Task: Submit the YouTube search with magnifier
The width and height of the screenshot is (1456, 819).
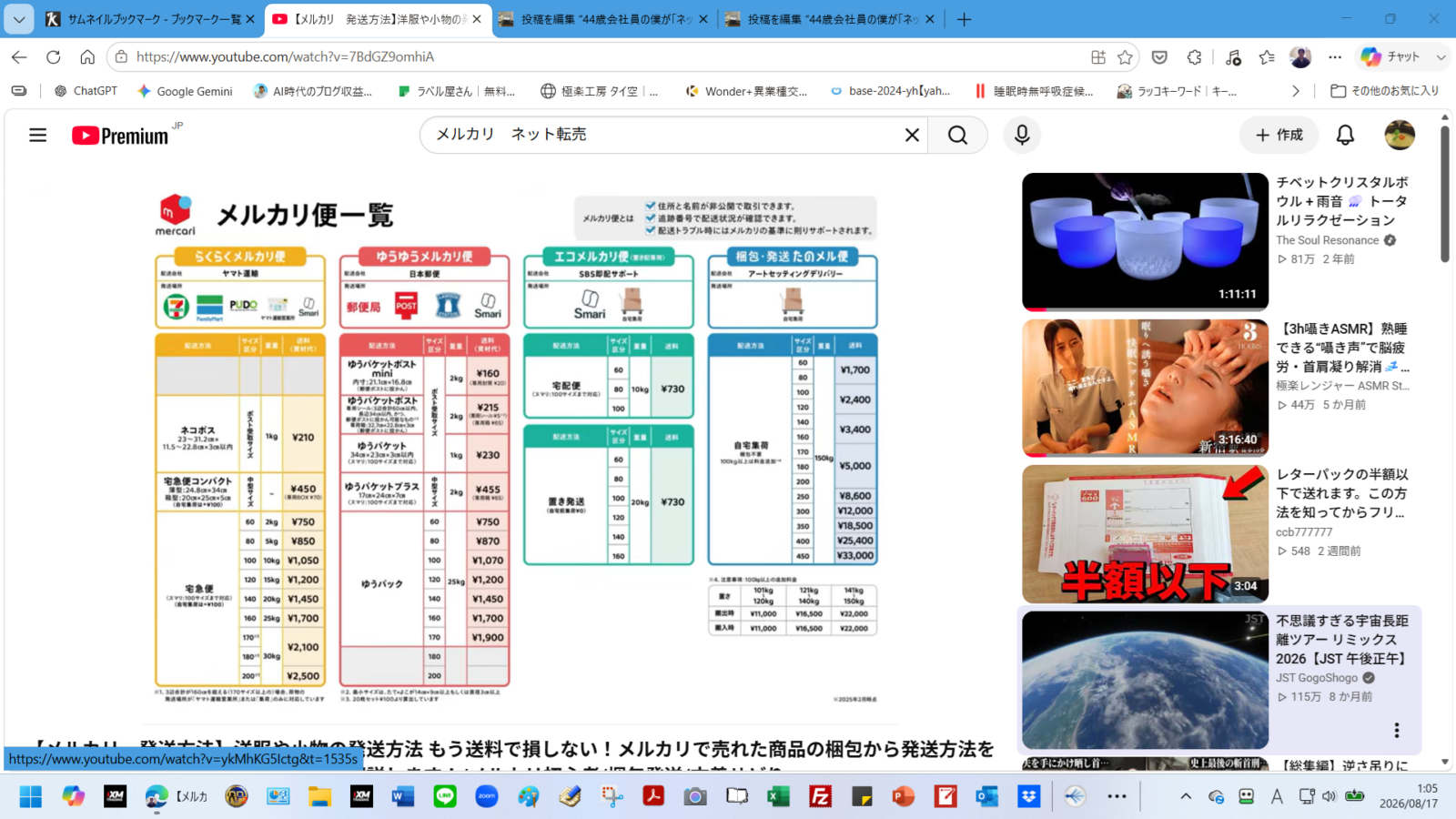Action: click(x=957, y=135)
